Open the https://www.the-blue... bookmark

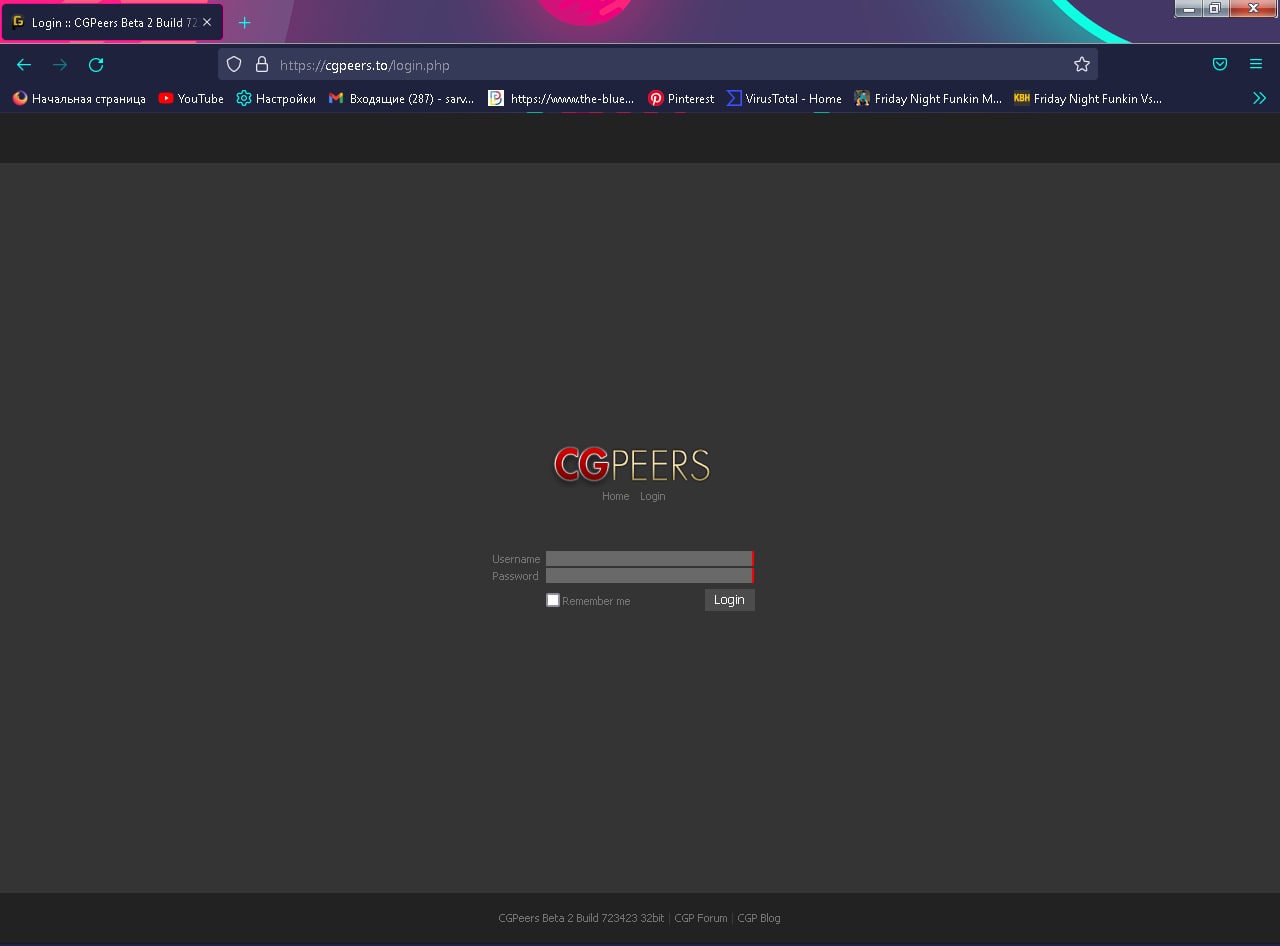point(561,98)
